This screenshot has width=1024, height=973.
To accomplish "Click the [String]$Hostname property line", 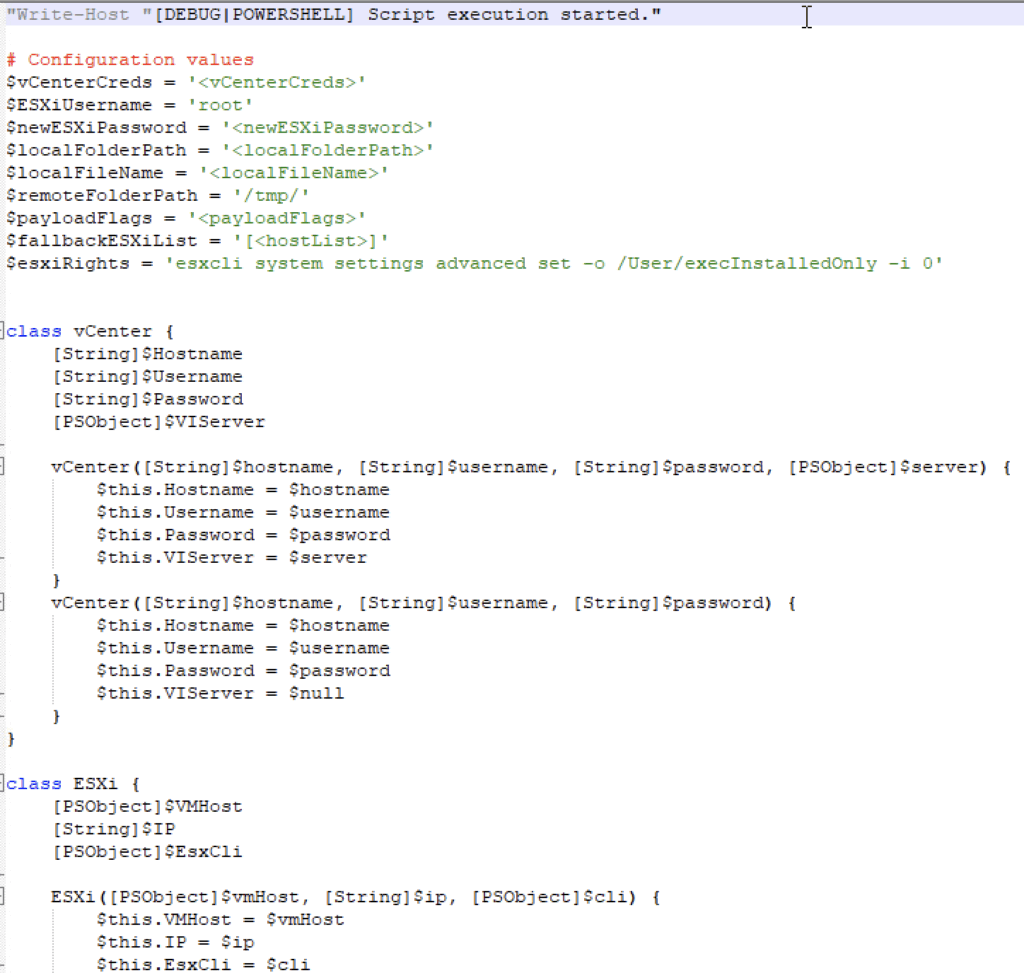I will (148, 354).
